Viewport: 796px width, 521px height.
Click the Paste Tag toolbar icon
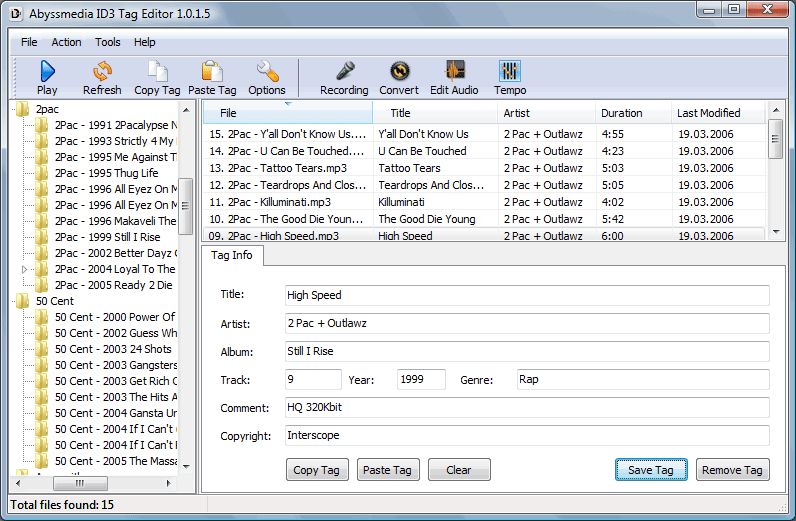[212, 76]
